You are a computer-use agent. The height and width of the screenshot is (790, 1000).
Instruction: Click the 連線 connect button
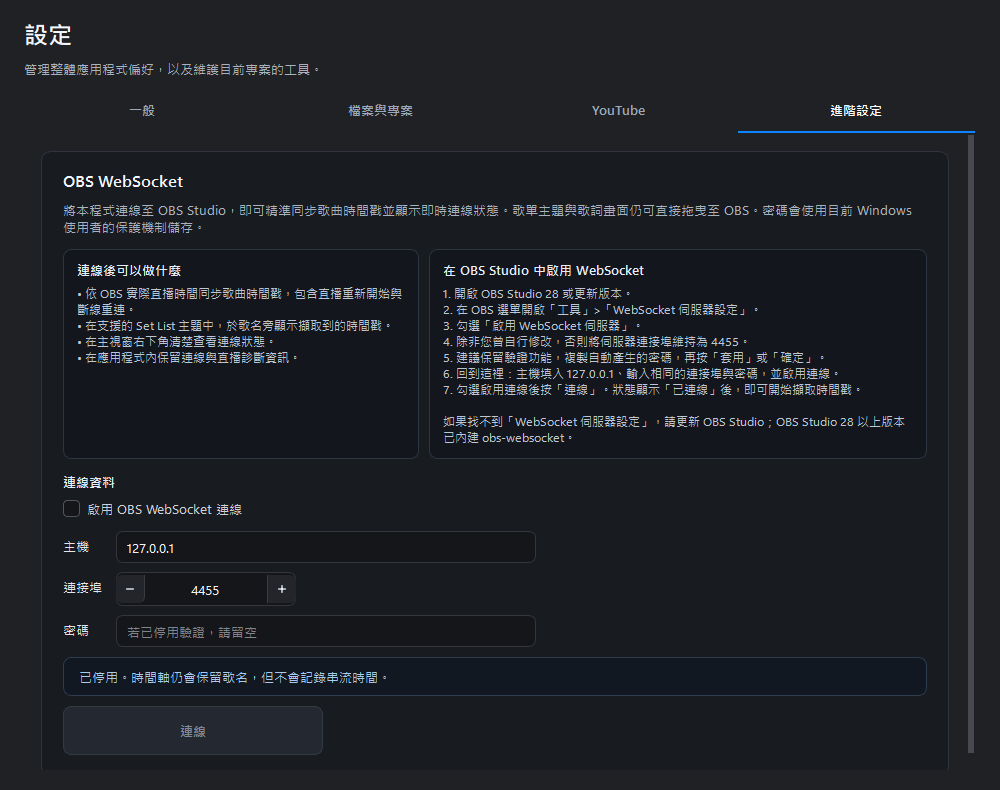pos(193,731)
